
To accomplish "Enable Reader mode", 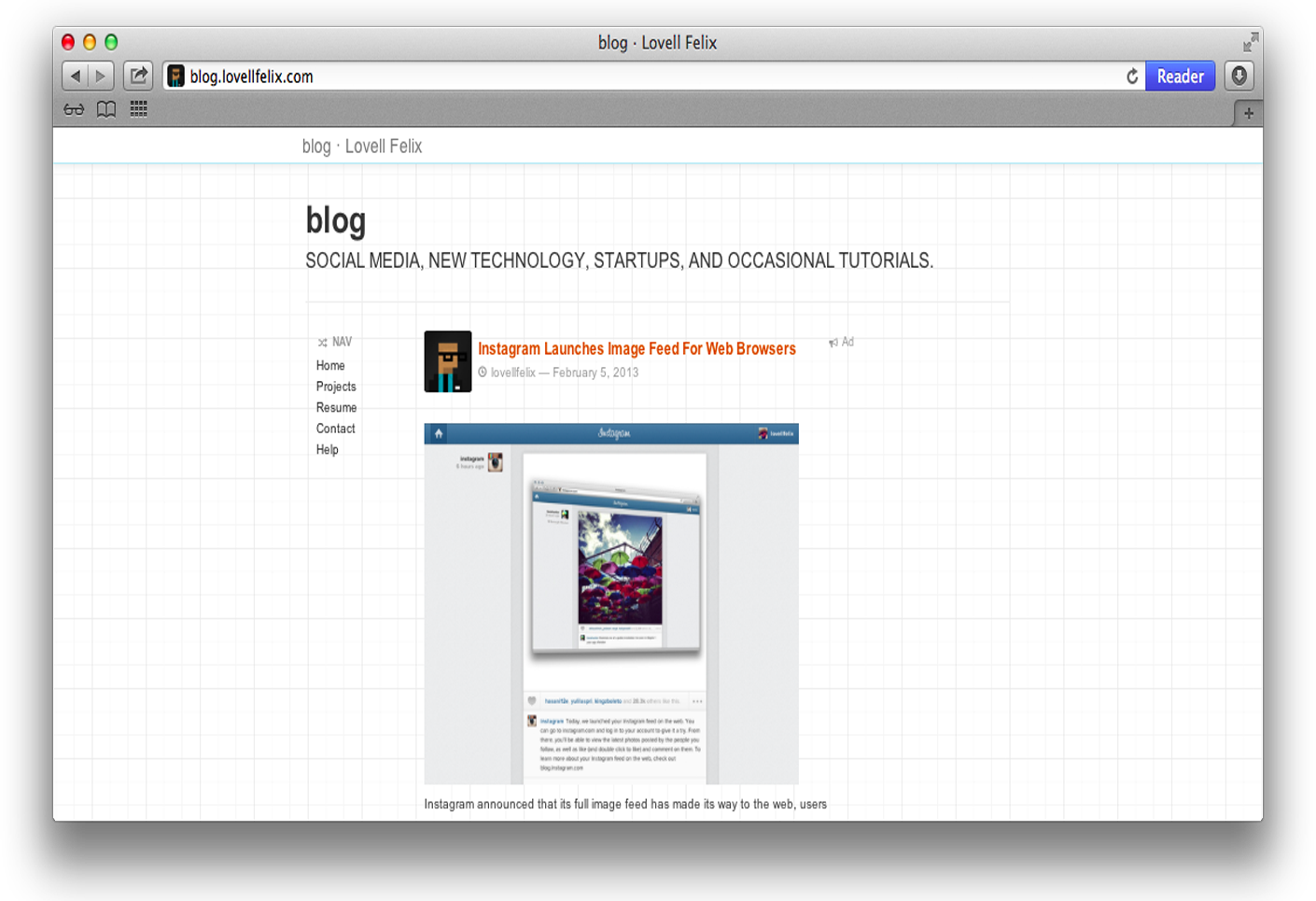I will [1180, 76].
